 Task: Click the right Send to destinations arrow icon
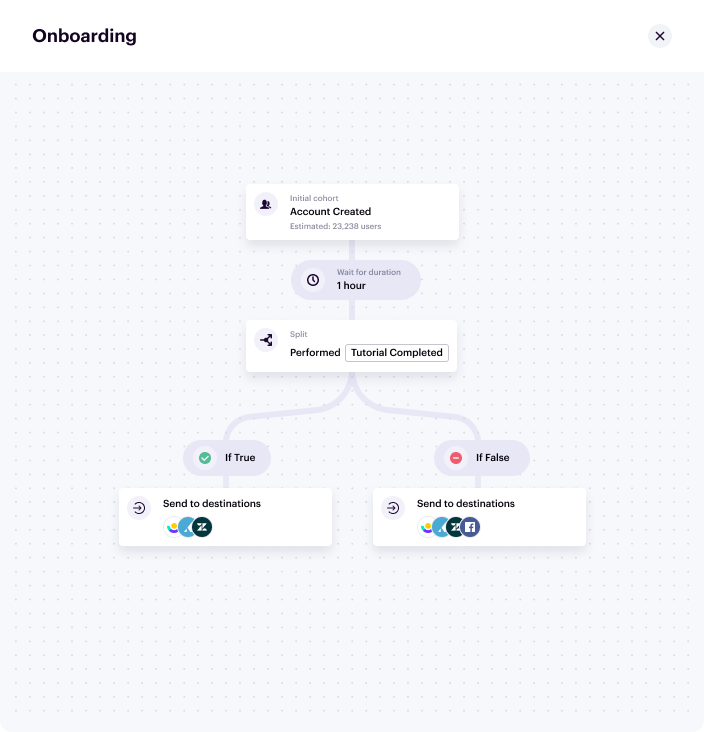[x=393, y=508]
